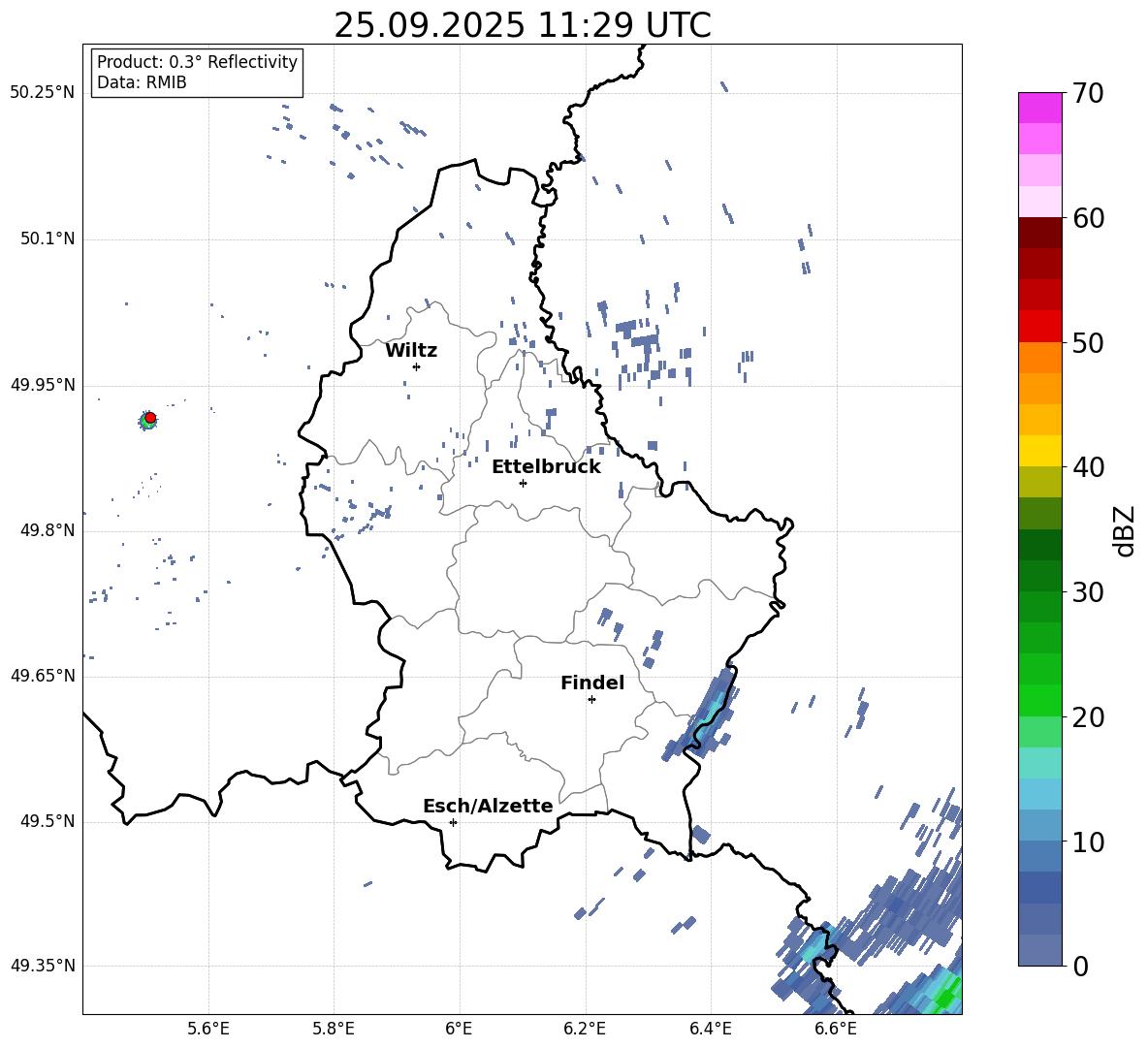Click the colorbar tick label 30
The height and width of the screenshot is (1048, 1148).
click(x=1087, y=592)
